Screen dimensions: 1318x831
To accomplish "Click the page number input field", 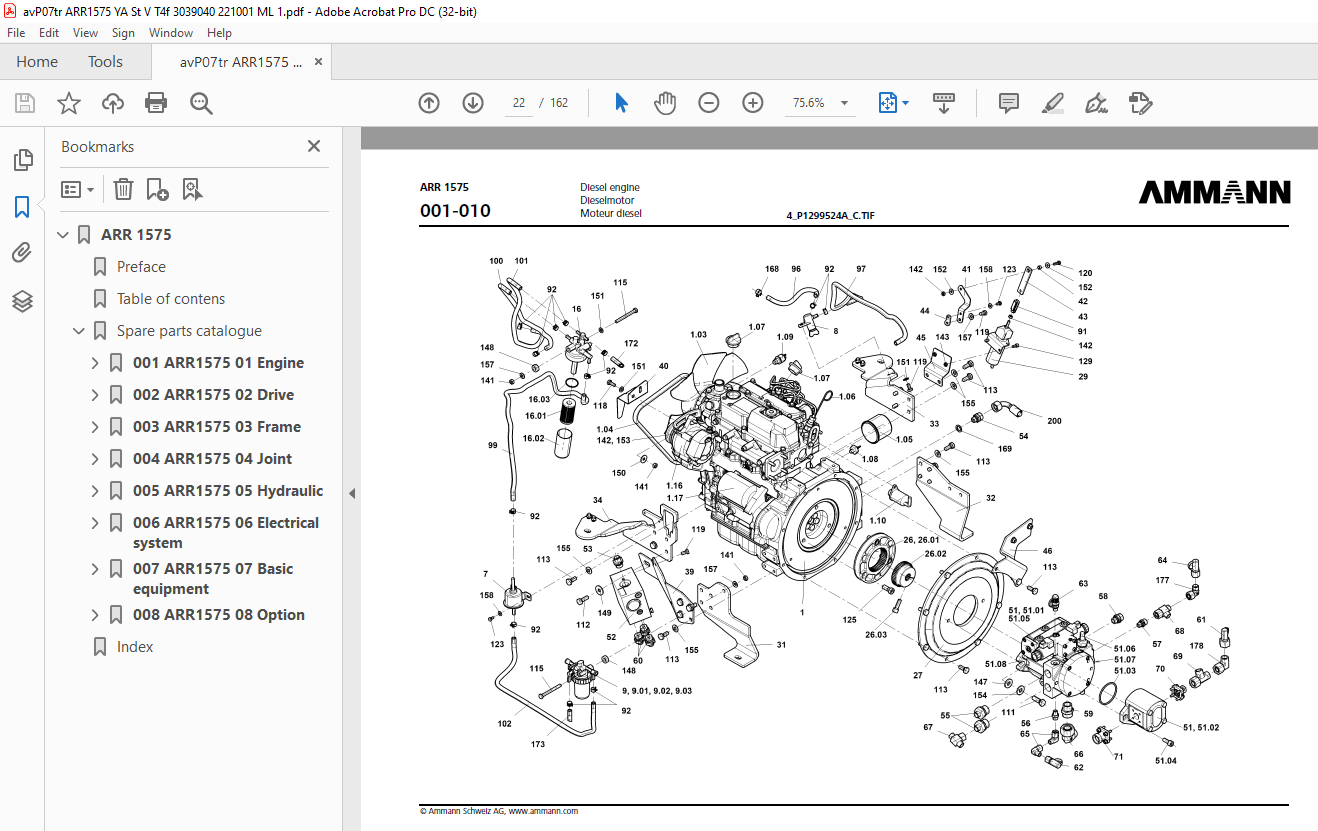I will (x=518, y=103).
